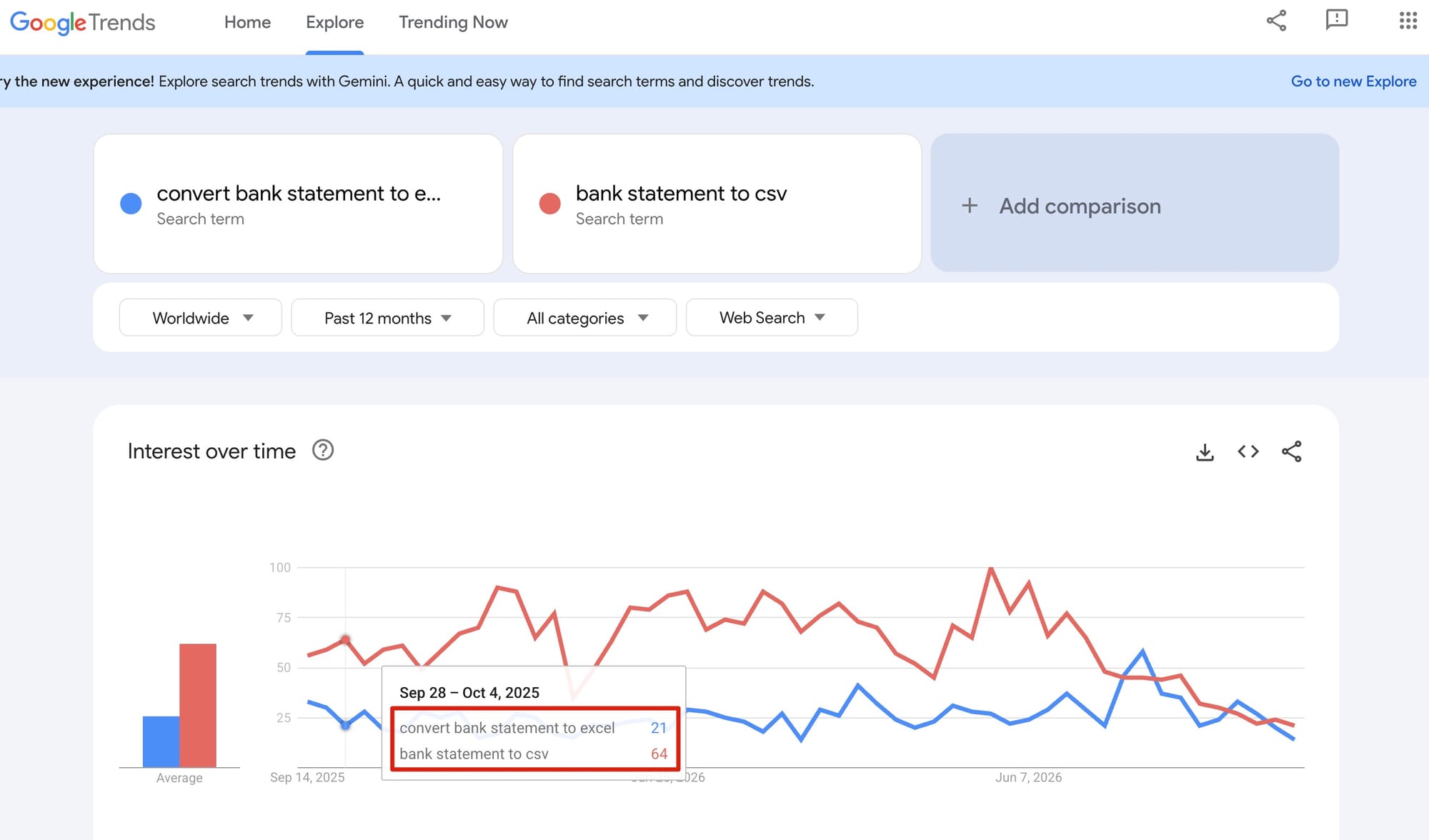The width and height of the screenshot is (1429, 840).
Task: Open the All categories dropdown
Action: coord(584,318)
